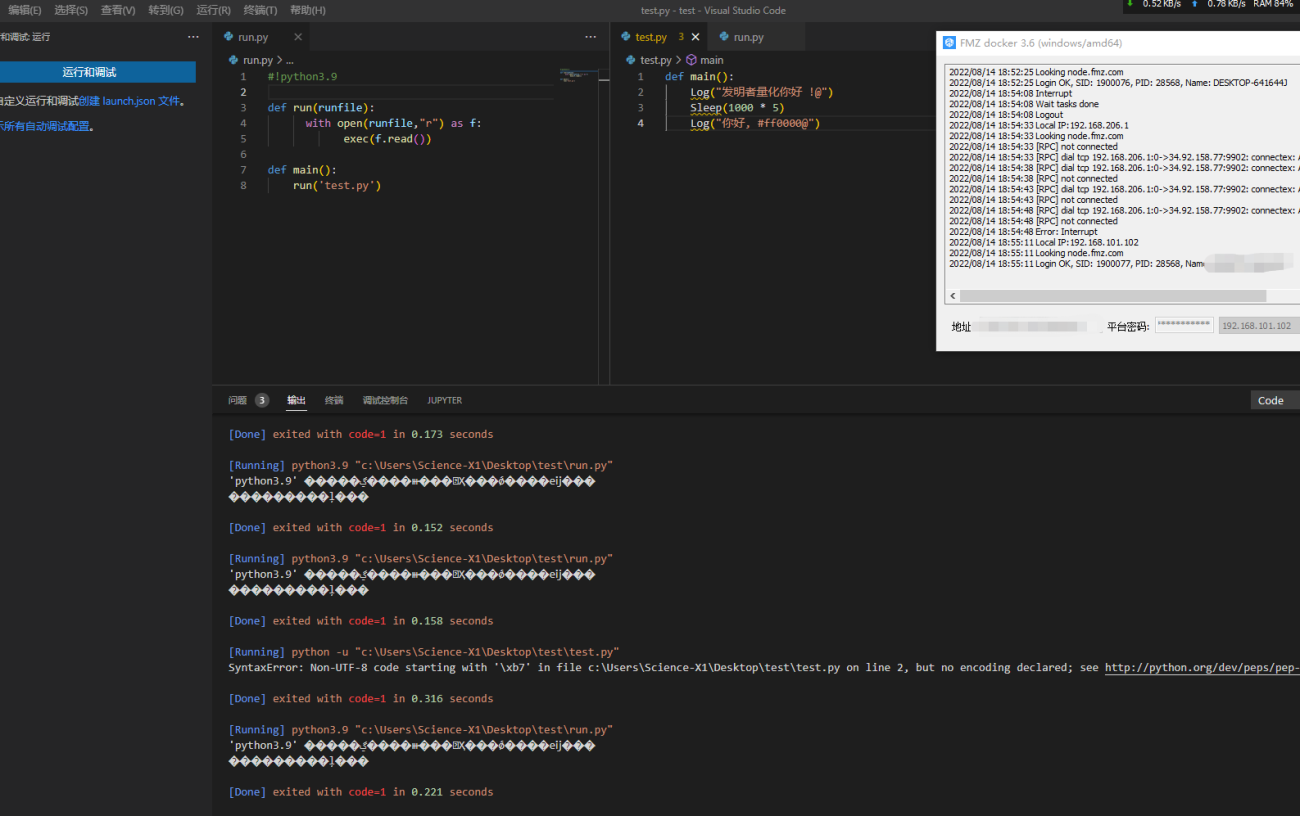This screenshot has height=816, width=1300.
Task: Click the left scroll arrow in FMZ log
Action: pyautogui.click(x=953, y=296)
